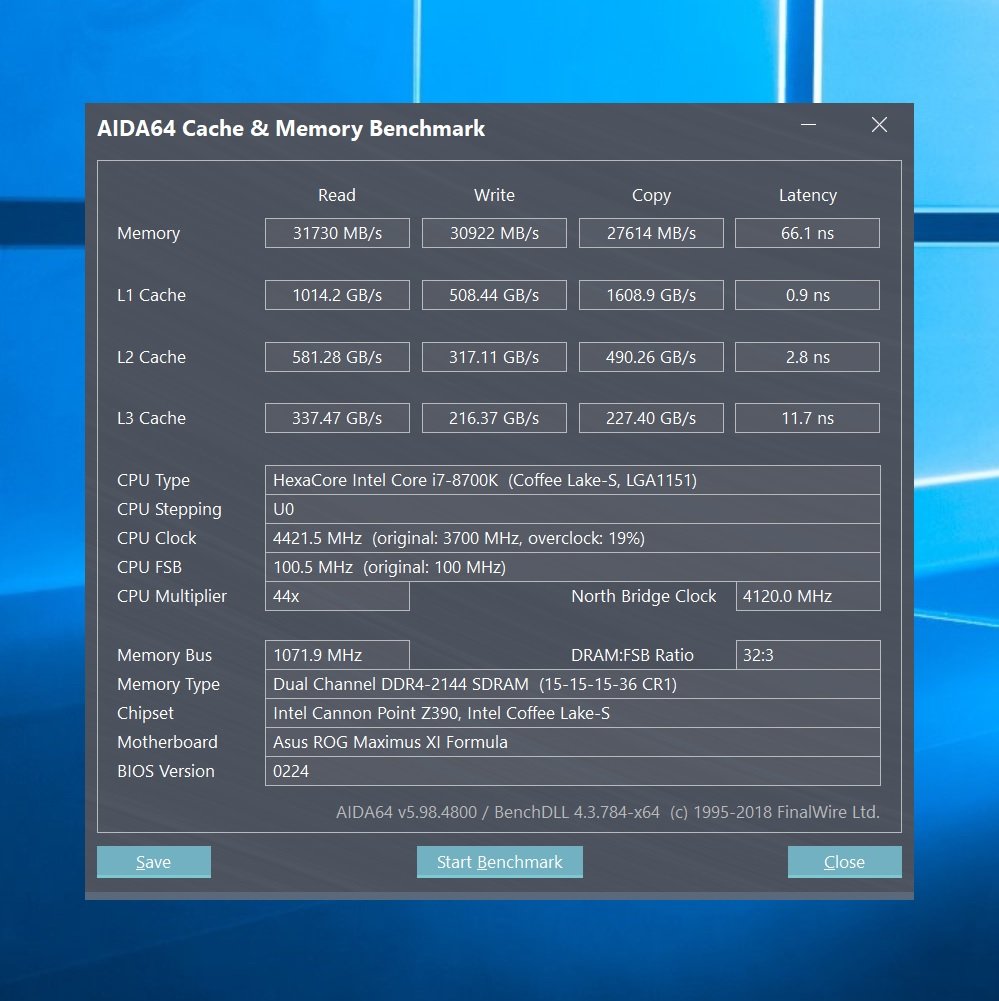Close window with the X icon

[879, 124]
